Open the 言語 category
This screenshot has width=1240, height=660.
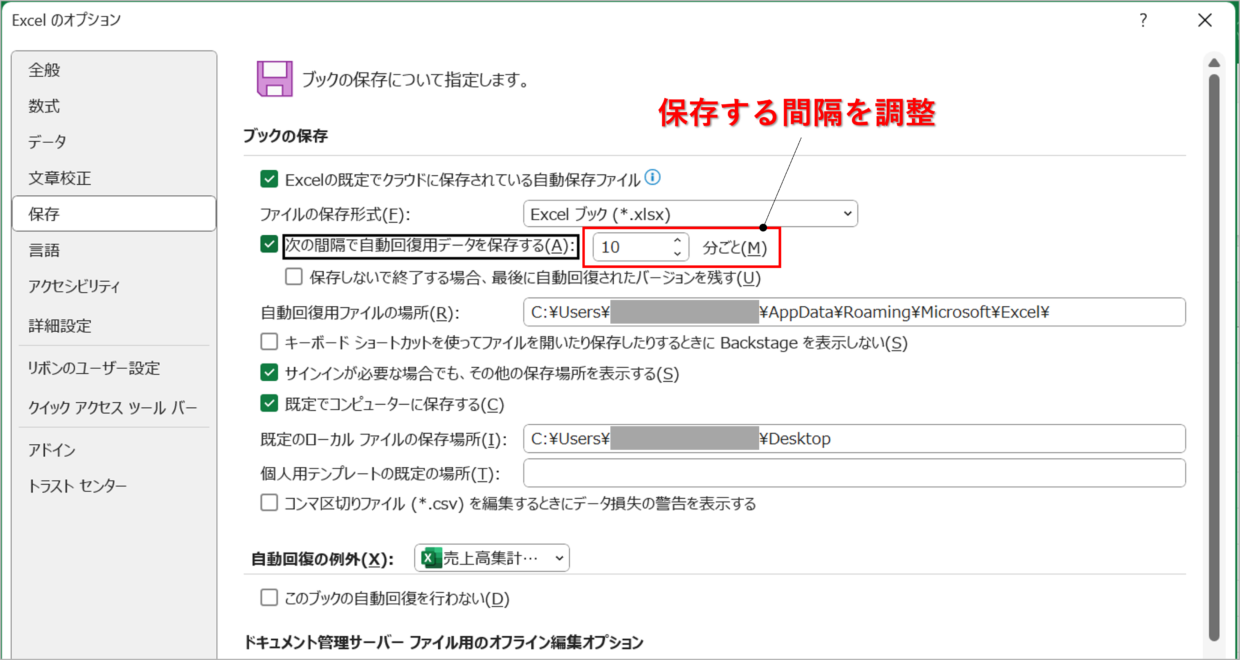pos(114,250)
